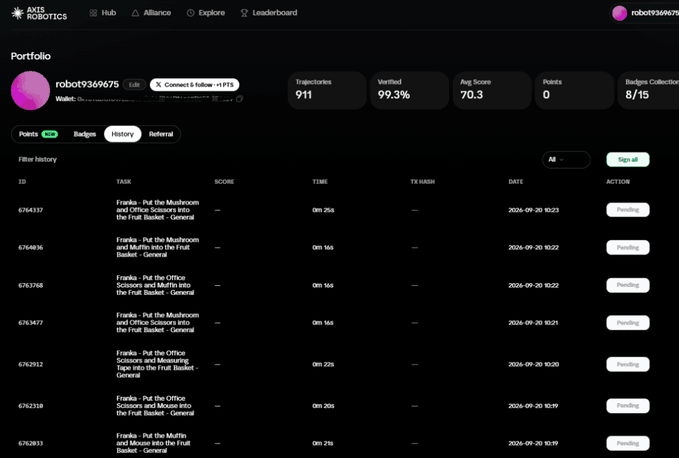Click the TASK column header
Image resolution: width=679 pixels, height=458 pixels.
coord(123,182)
